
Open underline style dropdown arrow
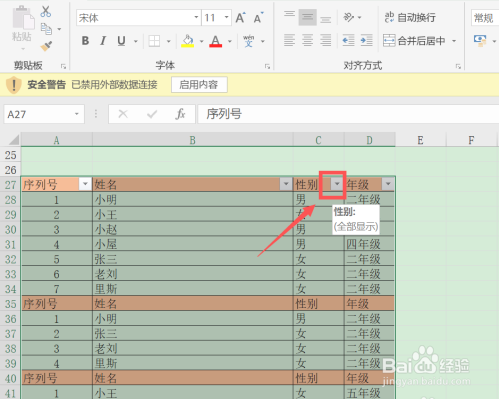(136, 41)
